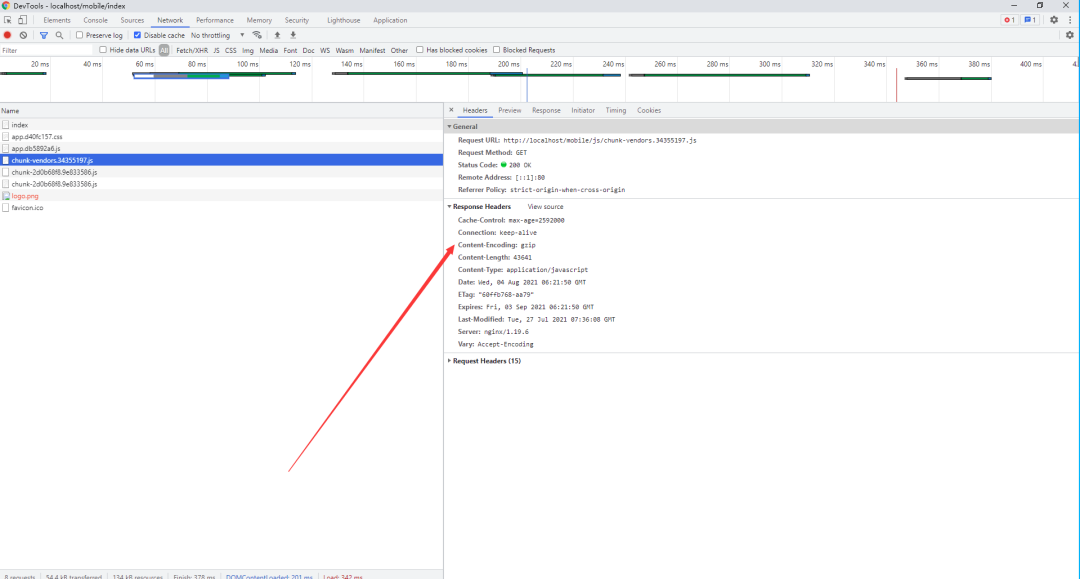Switch to the Console panel tab
Image resolution: width=1080 pixels, height=579 pixels.
[96, 20]
